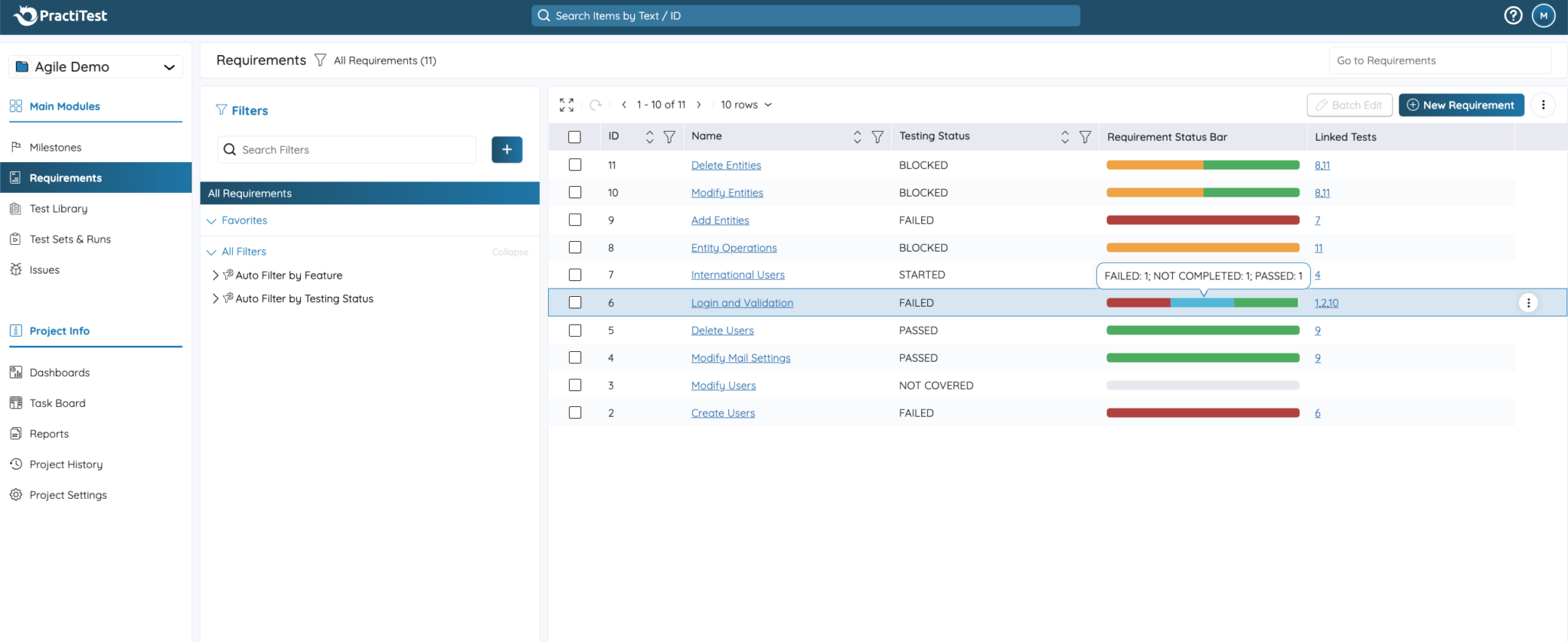Filter the ID column

point(669,137)
